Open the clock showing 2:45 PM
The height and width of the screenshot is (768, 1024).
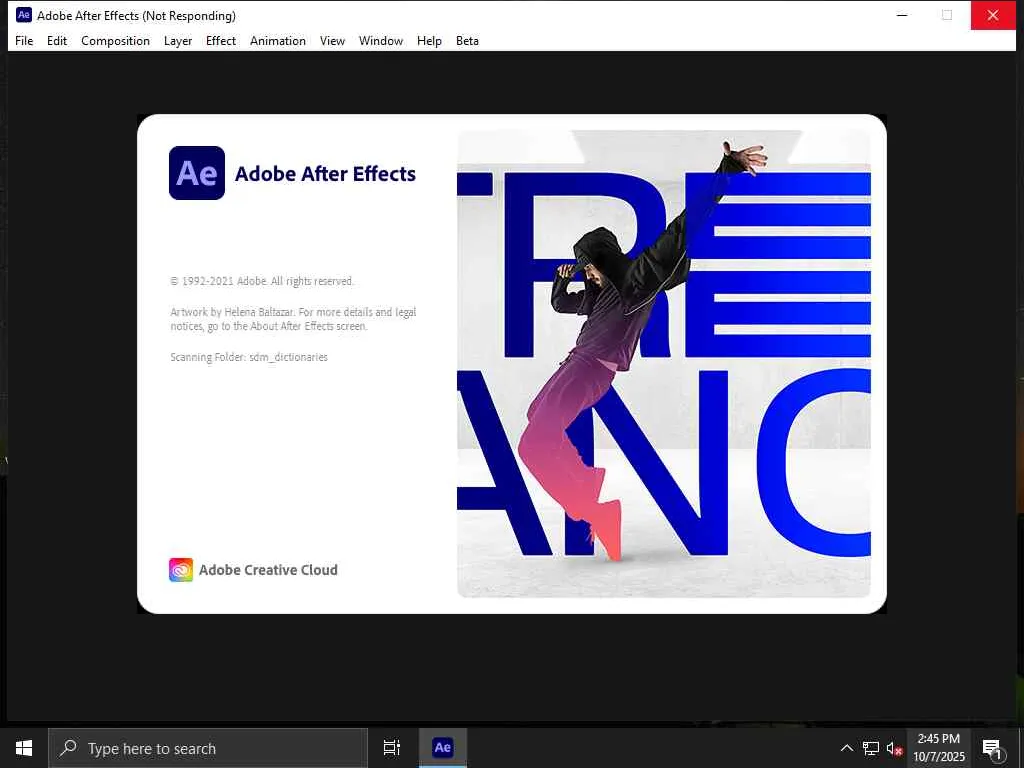point(938,748)
